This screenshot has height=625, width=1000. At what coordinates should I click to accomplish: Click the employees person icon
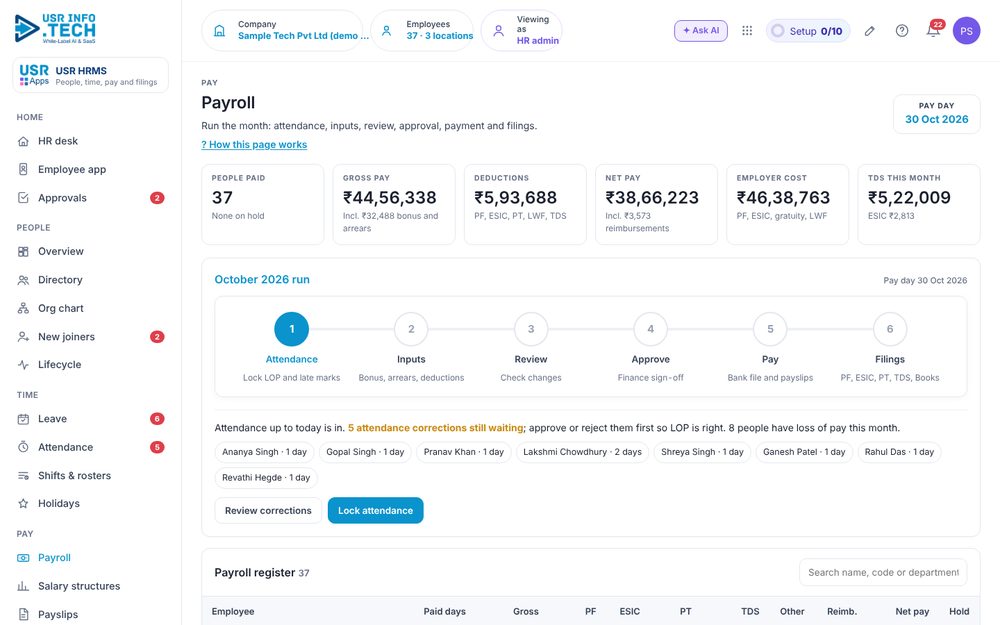coord(386,31)
